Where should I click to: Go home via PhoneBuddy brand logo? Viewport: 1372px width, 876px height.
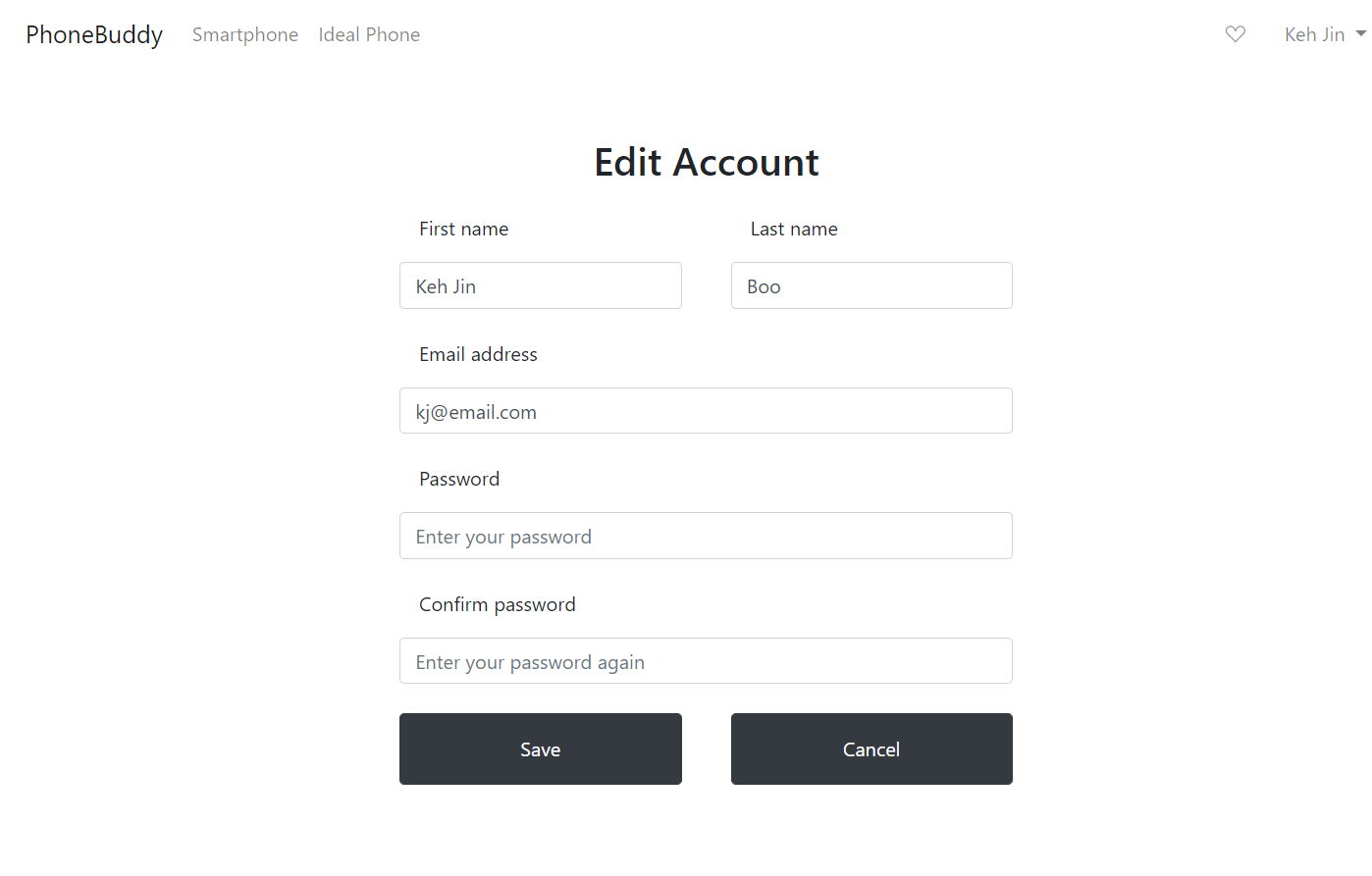tap(94, 34)
